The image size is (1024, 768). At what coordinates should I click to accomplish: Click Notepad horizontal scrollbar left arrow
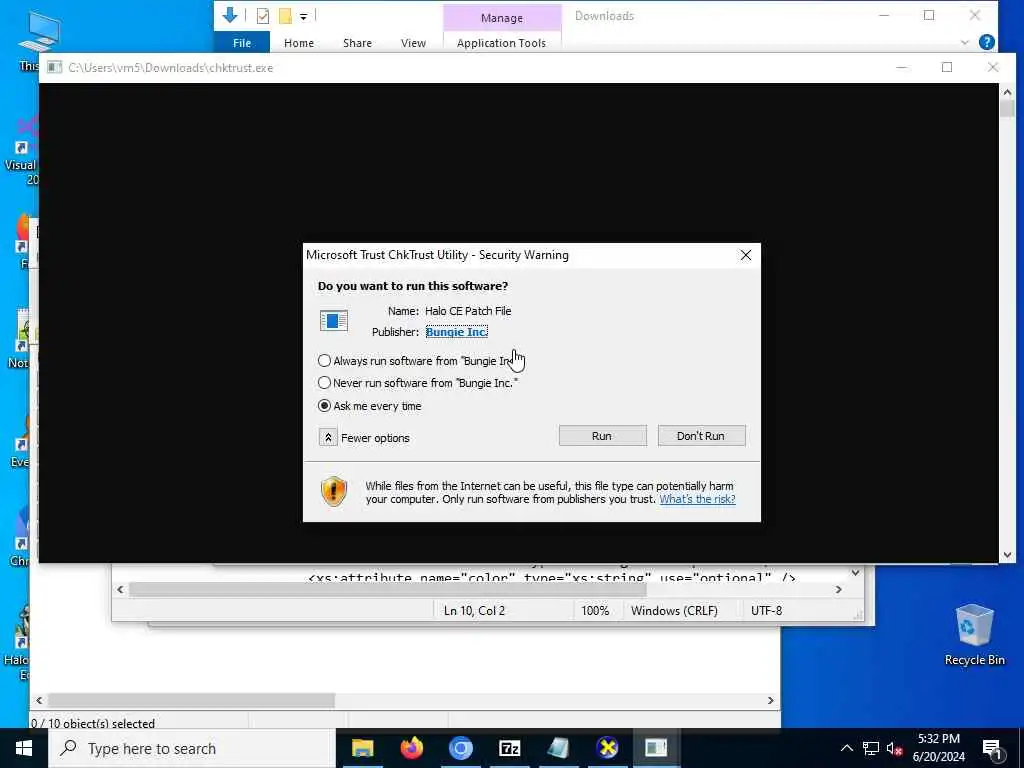(120, 589)
